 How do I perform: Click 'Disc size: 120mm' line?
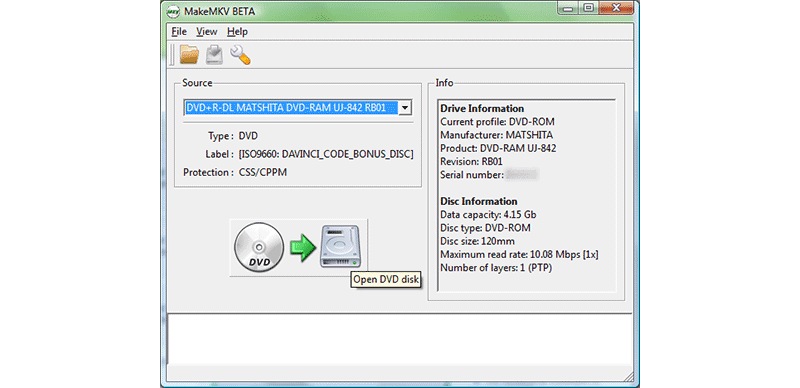tap(478, 241)
